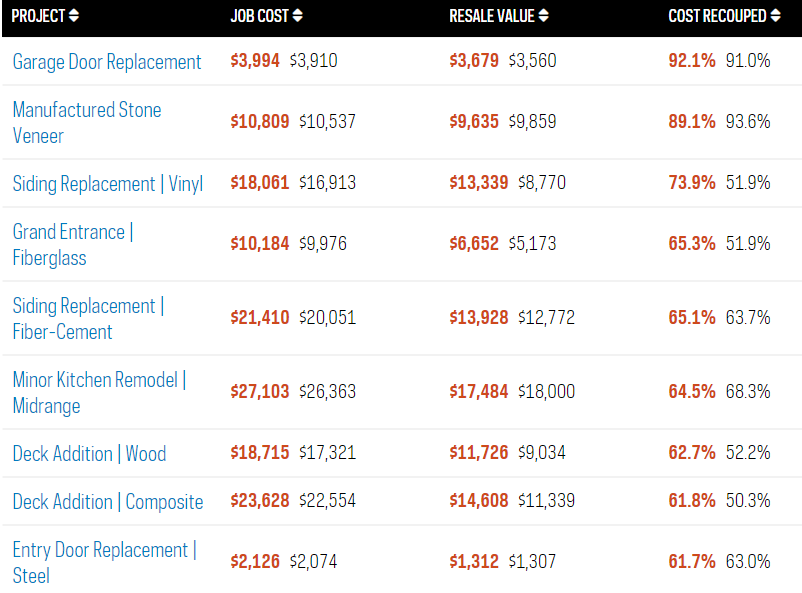Select the $27,103 job cost value
802x593 pixels.
[260, 392]
